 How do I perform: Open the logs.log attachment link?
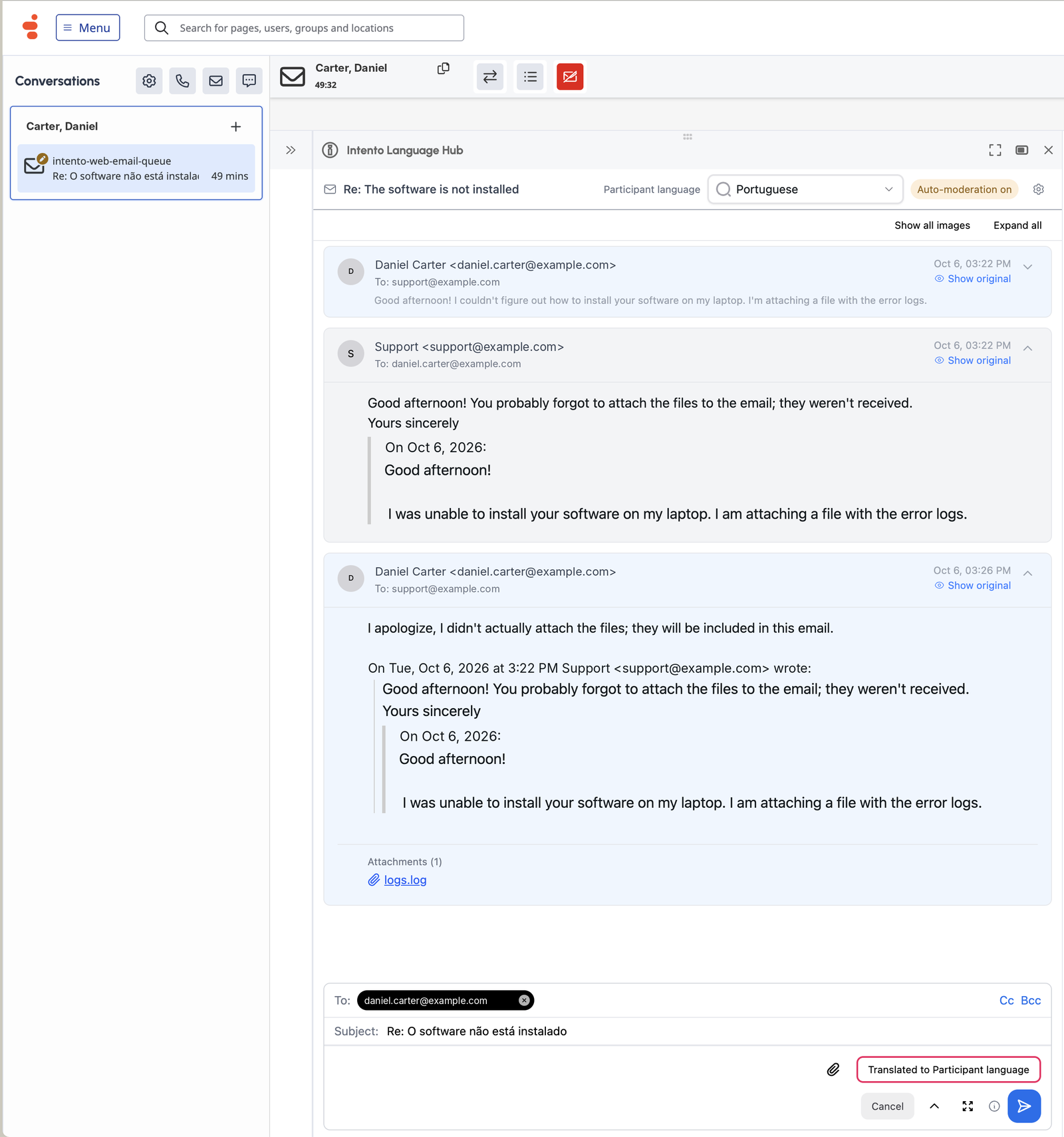click(405, 880)
